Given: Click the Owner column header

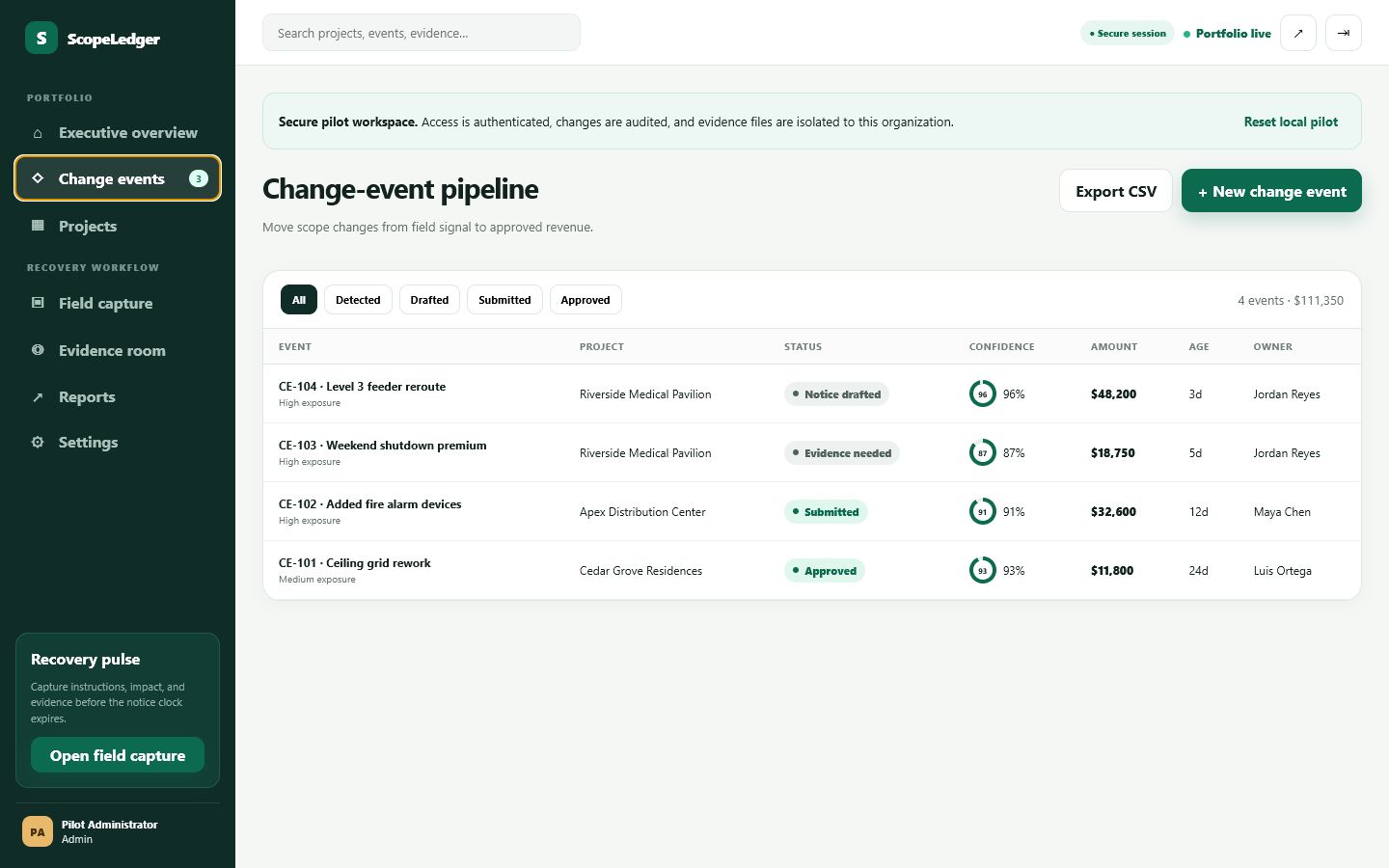Looking at the screenshot, I should (1272, 346).
